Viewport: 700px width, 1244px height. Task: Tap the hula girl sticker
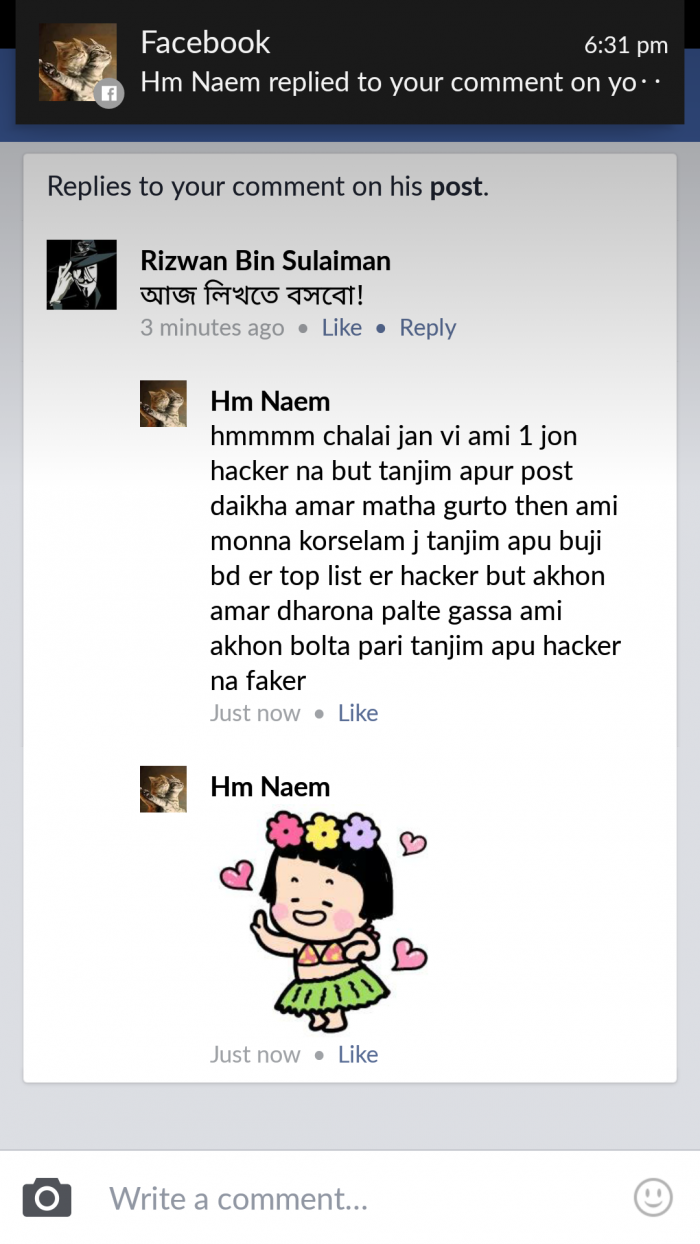coord(320,920)
